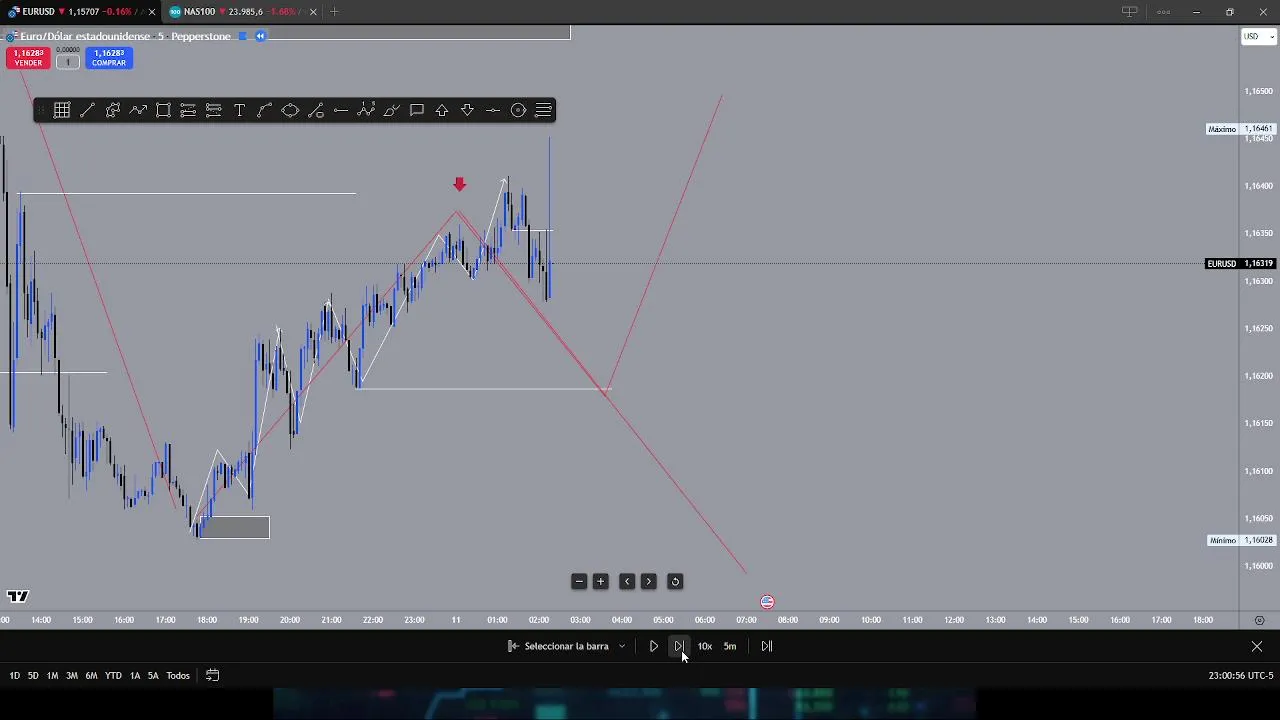Select the circle target tool

(518, 110)
